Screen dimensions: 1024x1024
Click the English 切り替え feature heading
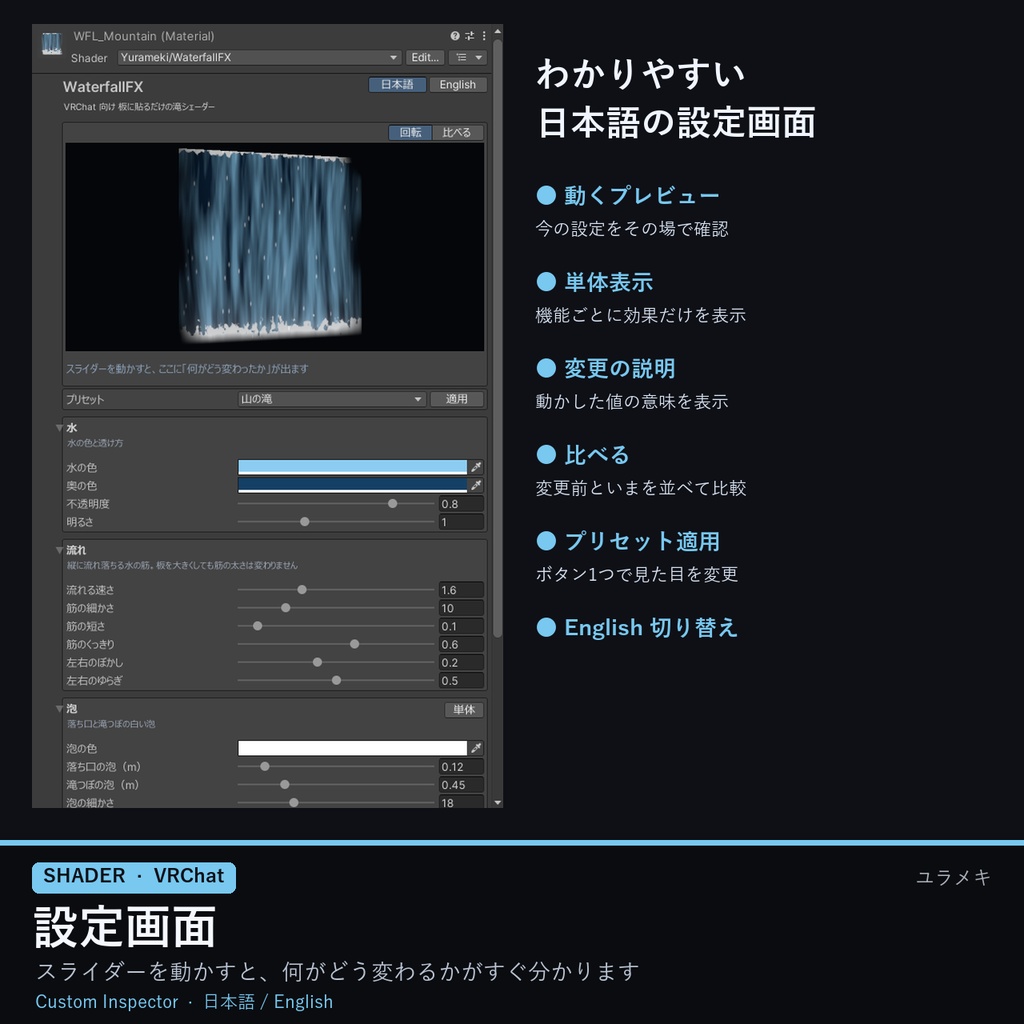[650, 628]
